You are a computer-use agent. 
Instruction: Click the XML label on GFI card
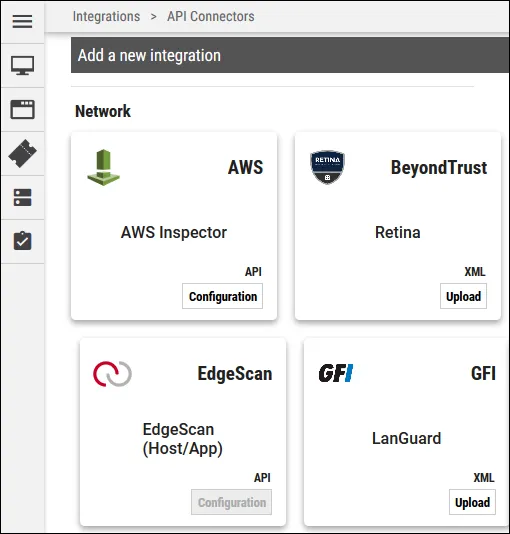pyautogui.click(x=484, y=478)
